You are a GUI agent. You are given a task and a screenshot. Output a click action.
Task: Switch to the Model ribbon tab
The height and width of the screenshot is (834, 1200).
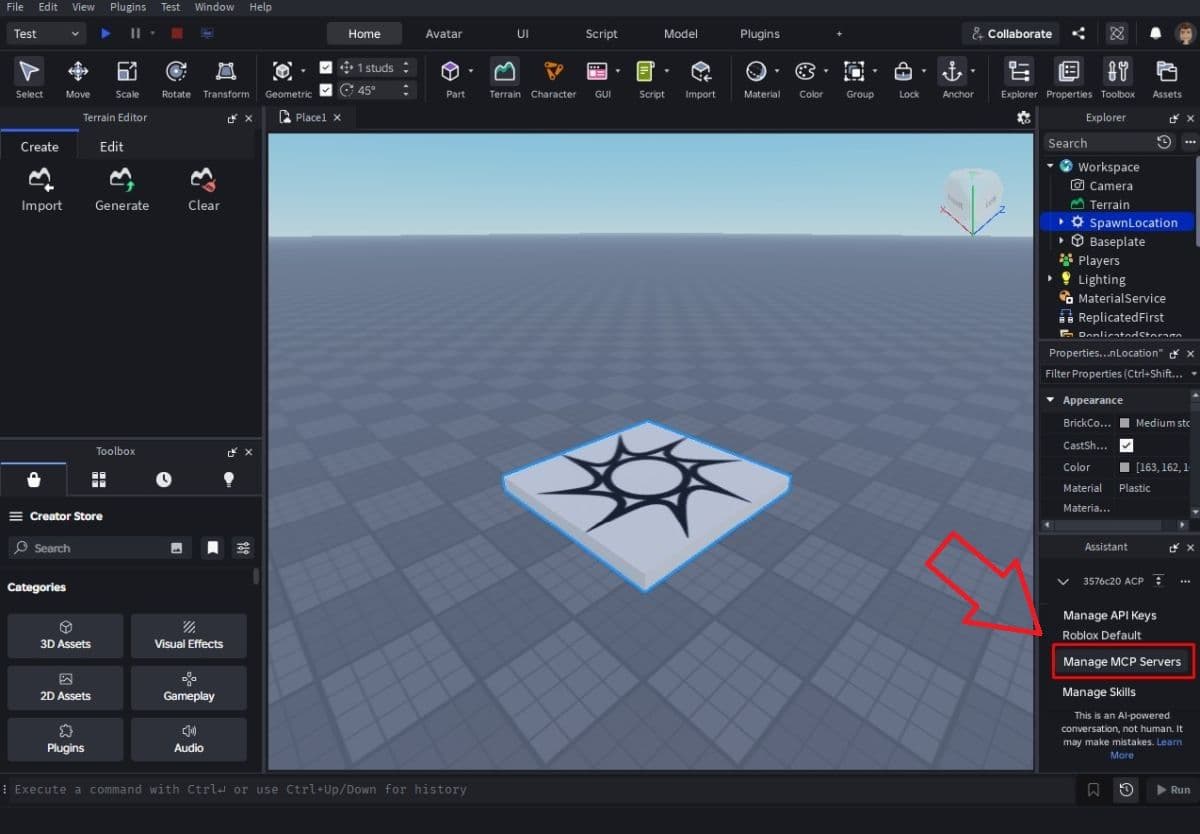681,33
